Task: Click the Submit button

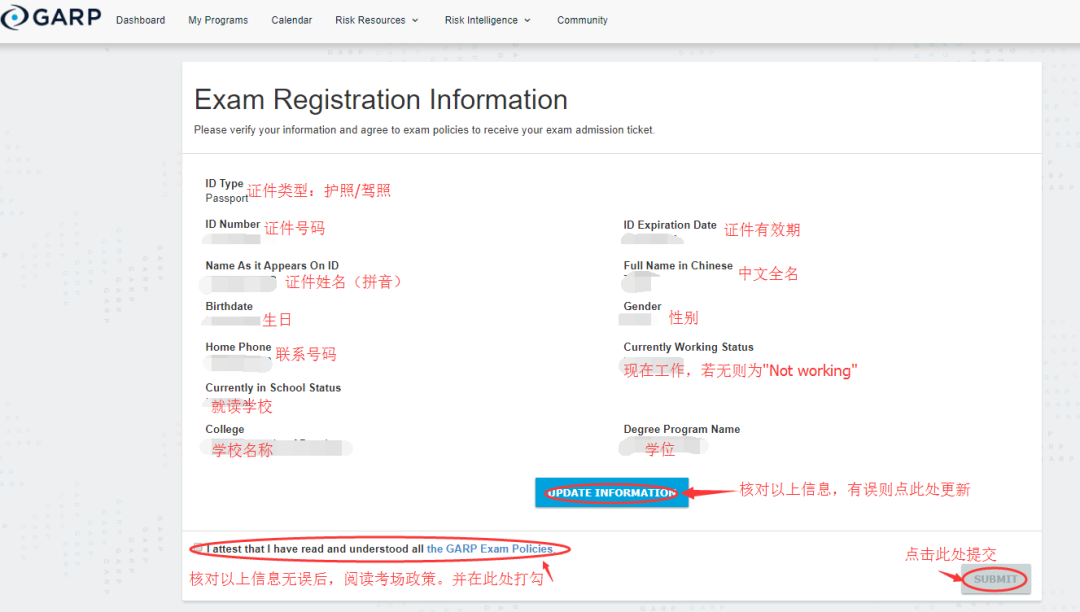Action: (995, 579)
